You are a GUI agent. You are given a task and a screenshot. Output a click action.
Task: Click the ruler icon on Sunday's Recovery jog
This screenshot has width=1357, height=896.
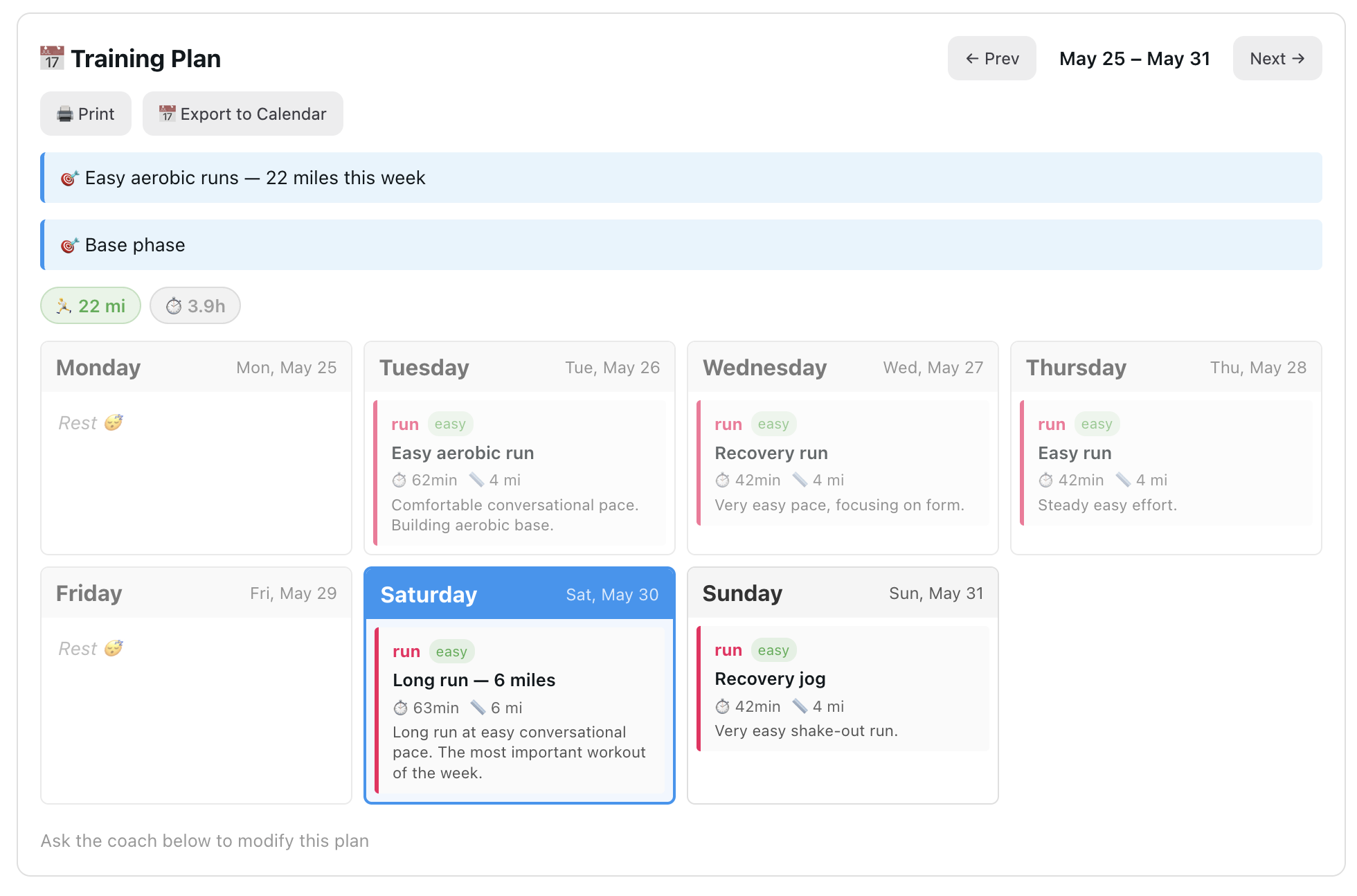[x=800, y=706]
